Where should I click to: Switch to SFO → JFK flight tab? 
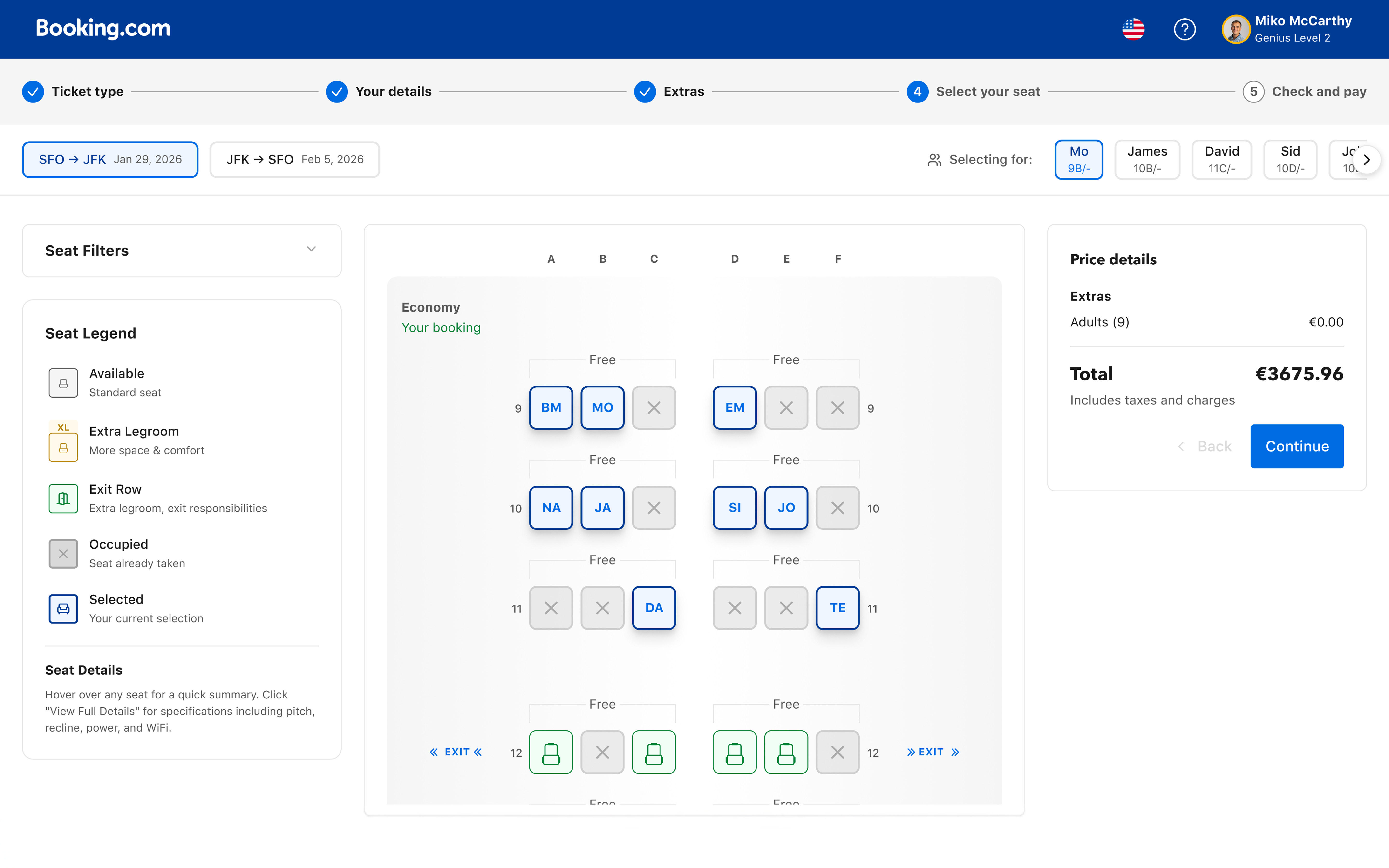[110, 160]
